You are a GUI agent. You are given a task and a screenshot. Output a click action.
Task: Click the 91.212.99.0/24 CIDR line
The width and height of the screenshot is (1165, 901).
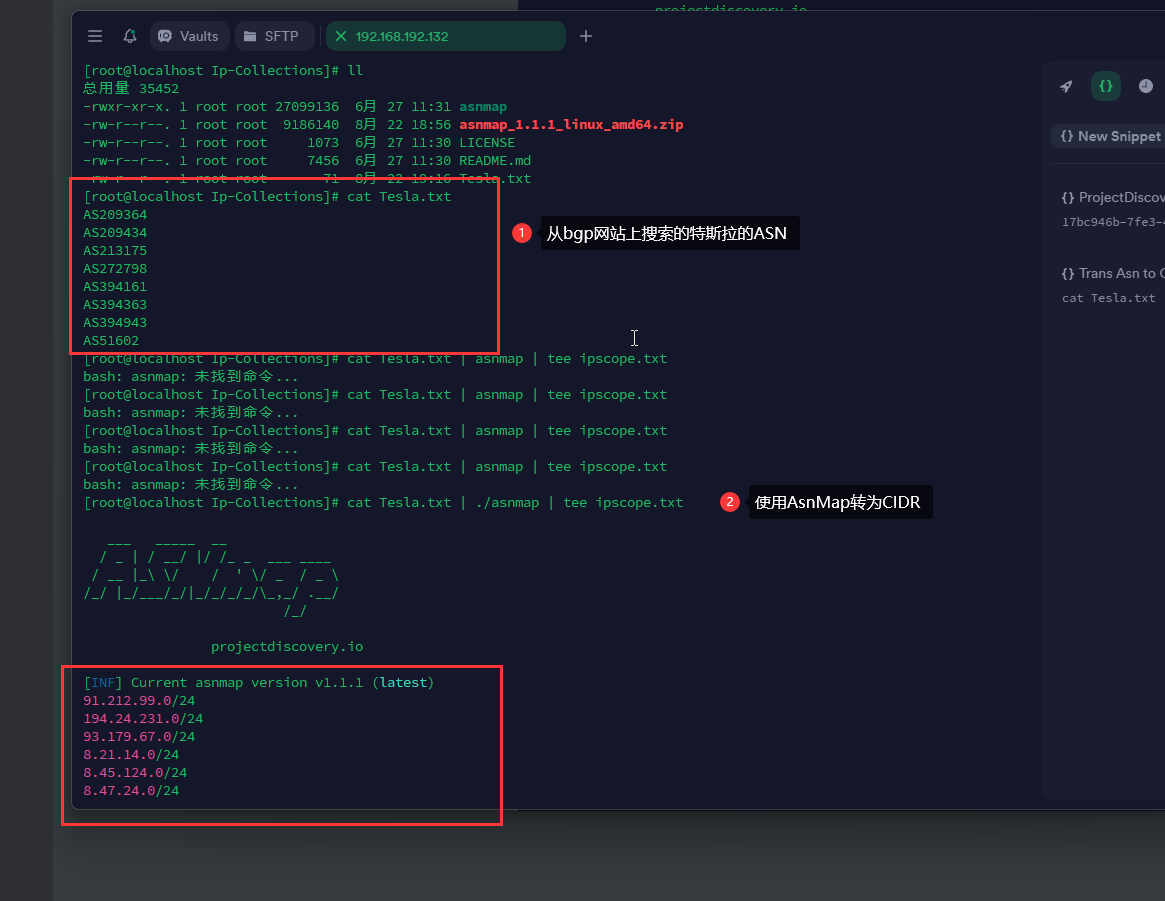139,700
